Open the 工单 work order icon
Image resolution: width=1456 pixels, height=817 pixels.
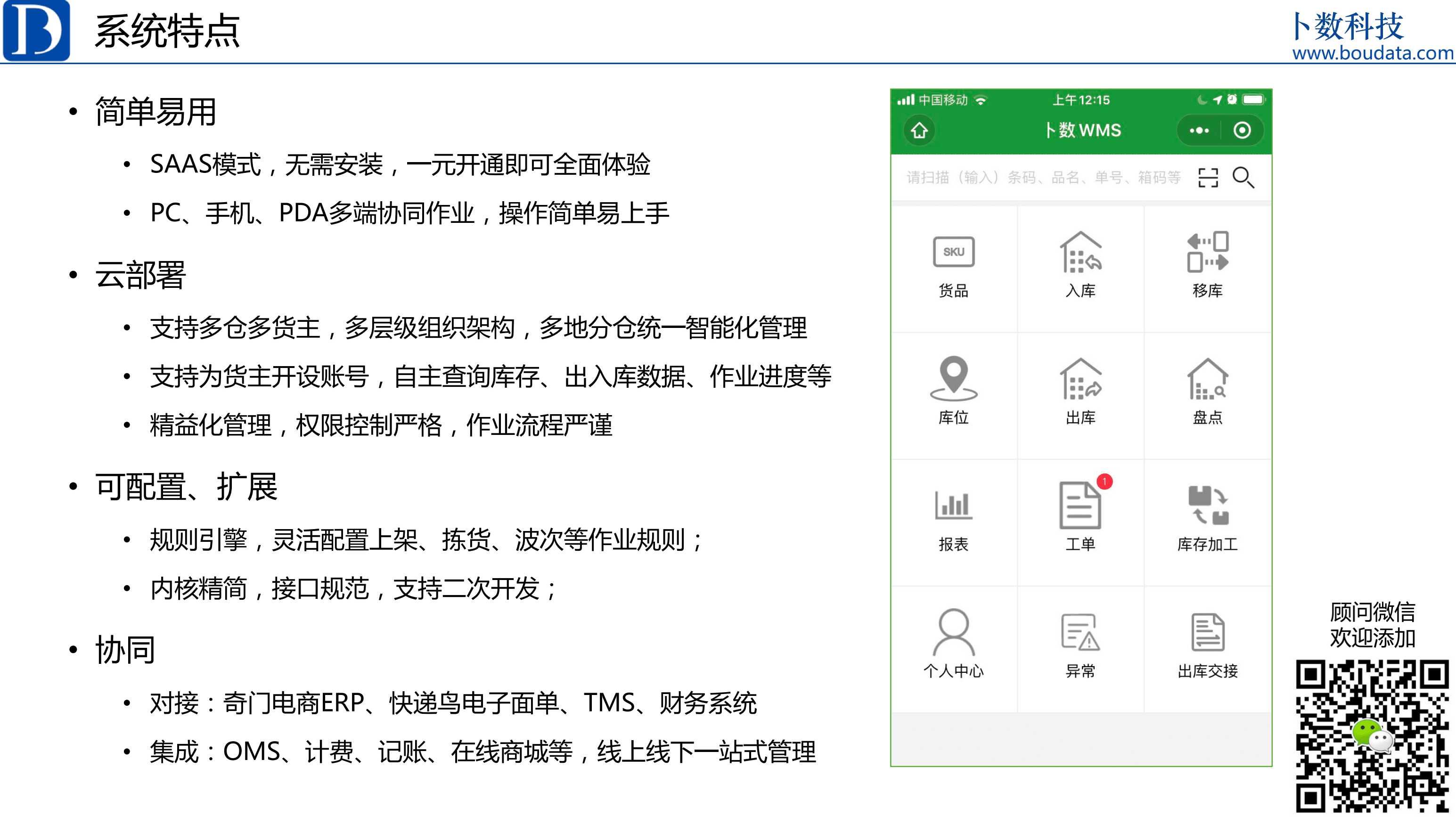1080,505
